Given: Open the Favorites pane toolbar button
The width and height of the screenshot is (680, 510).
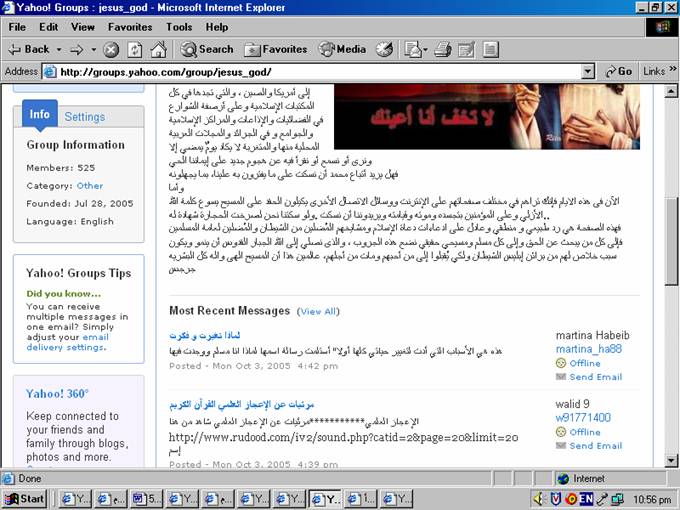Looking at the screenshot, I should (276, 49).
